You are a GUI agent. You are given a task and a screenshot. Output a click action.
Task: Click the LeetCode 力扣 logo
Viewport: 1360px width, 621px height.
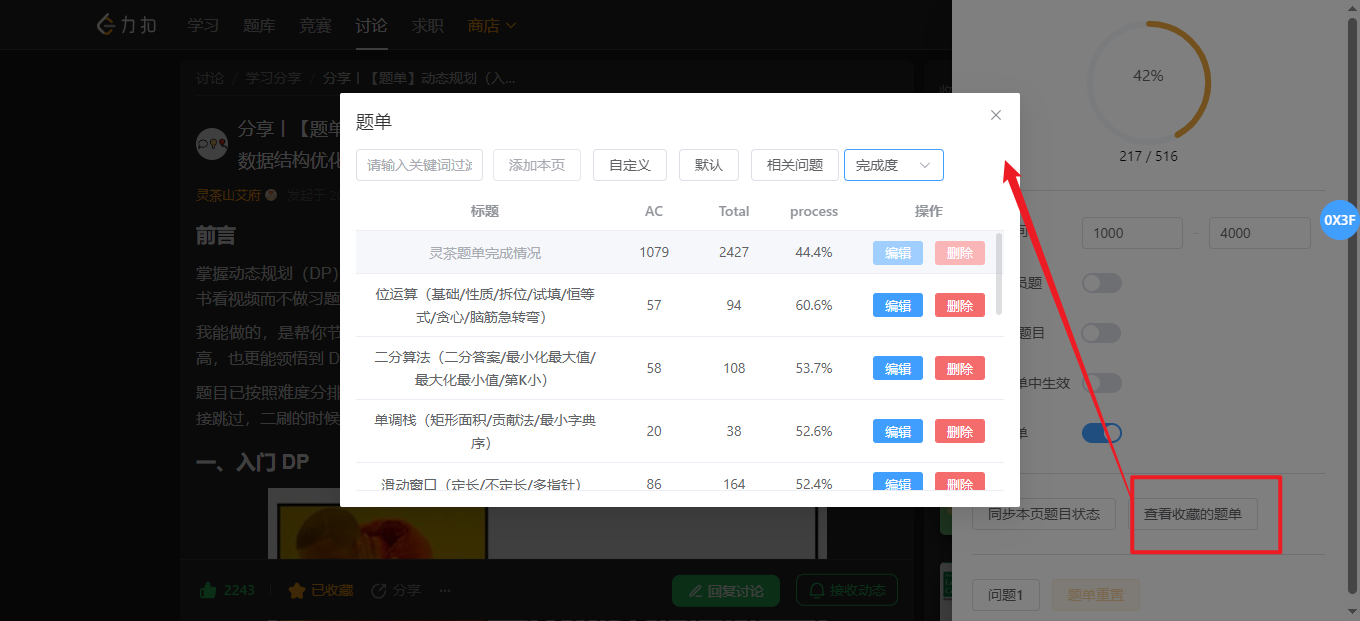[127, 25]
